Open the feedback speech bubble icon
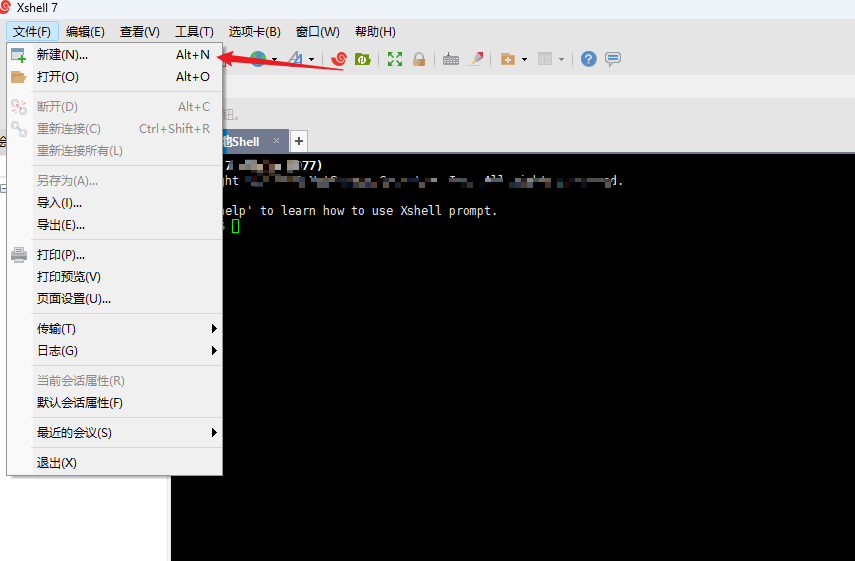855x561 pixels. [613, 59]
